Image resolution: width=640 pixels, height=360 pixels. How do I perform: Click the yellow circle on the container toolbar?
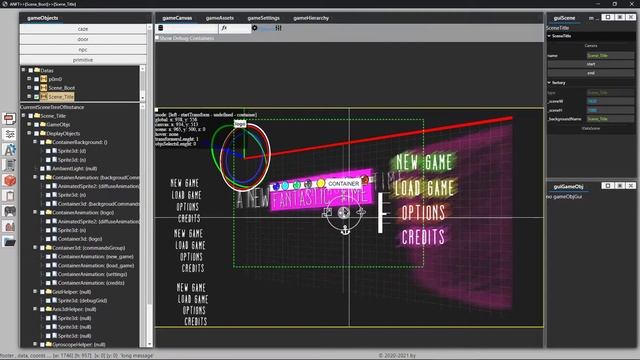321,183
